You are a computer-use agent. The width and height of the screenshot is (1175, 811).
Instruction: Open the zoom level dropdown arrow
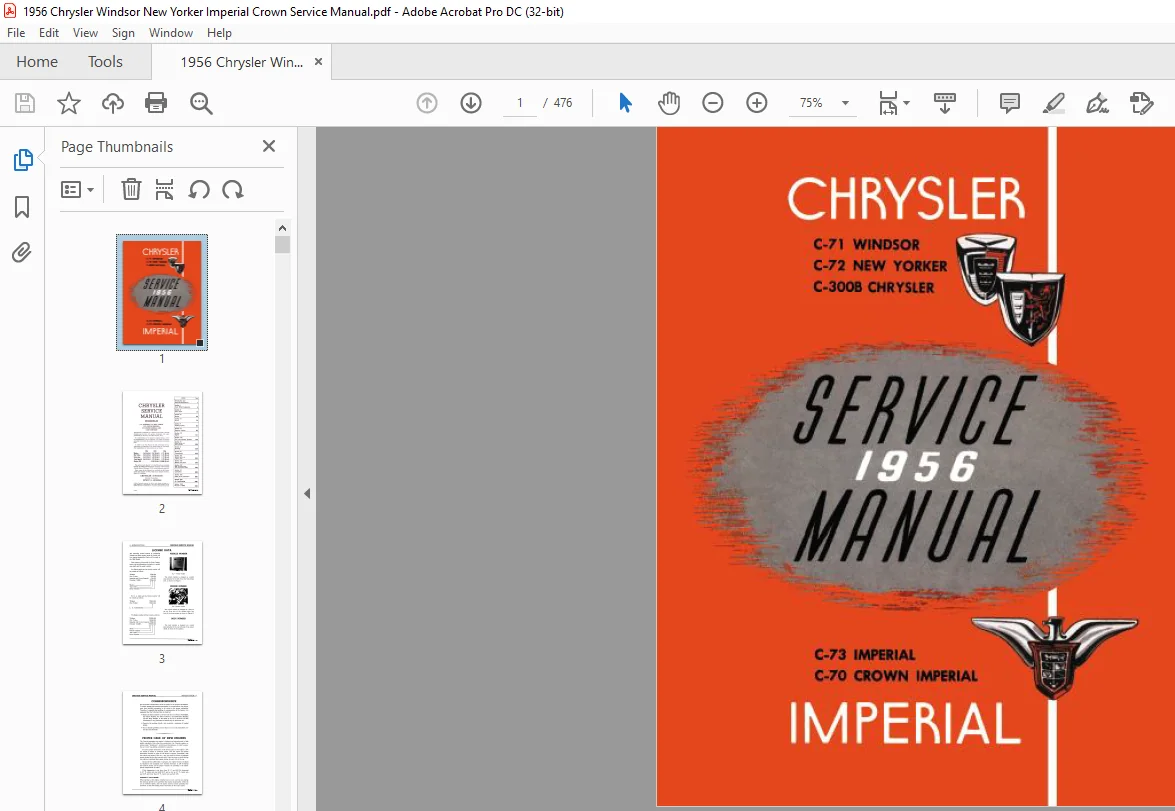click(845, 103)
